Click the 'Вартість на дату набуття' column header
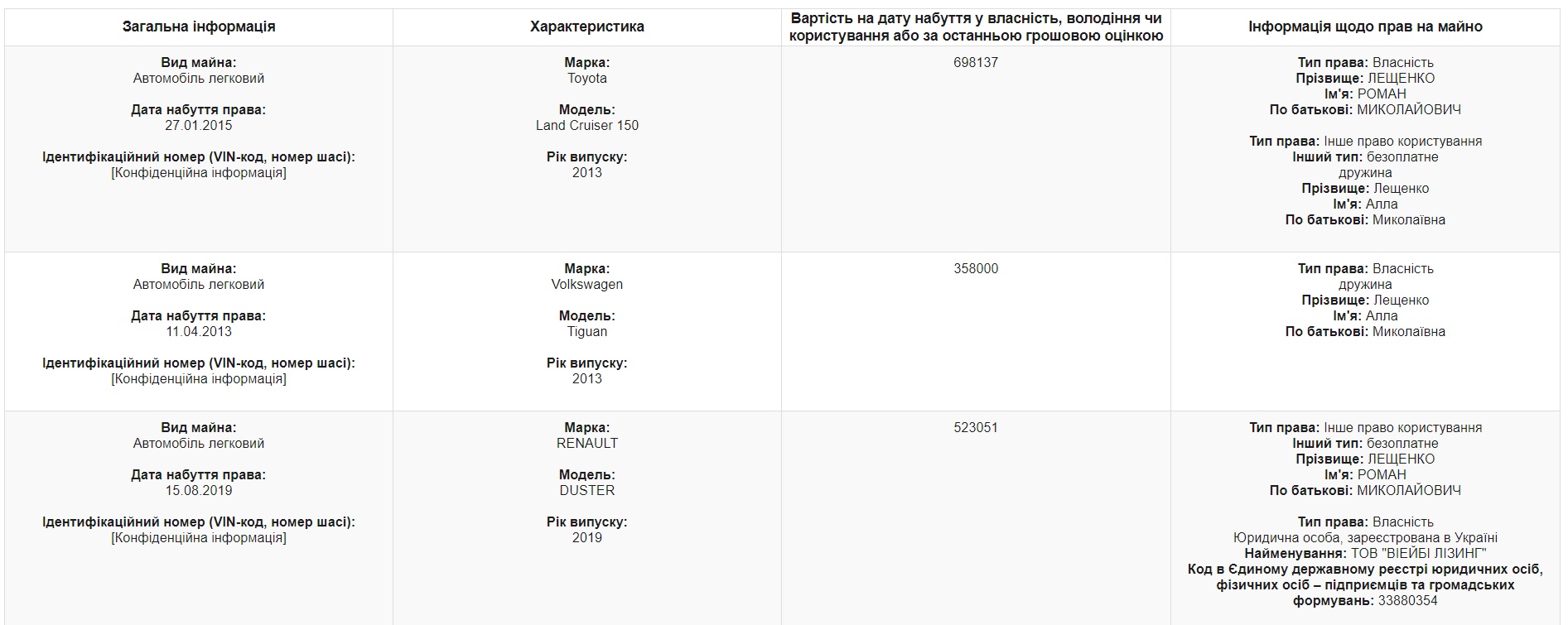The width and height of the screenshot is (1568, 625). click(976, 26)
